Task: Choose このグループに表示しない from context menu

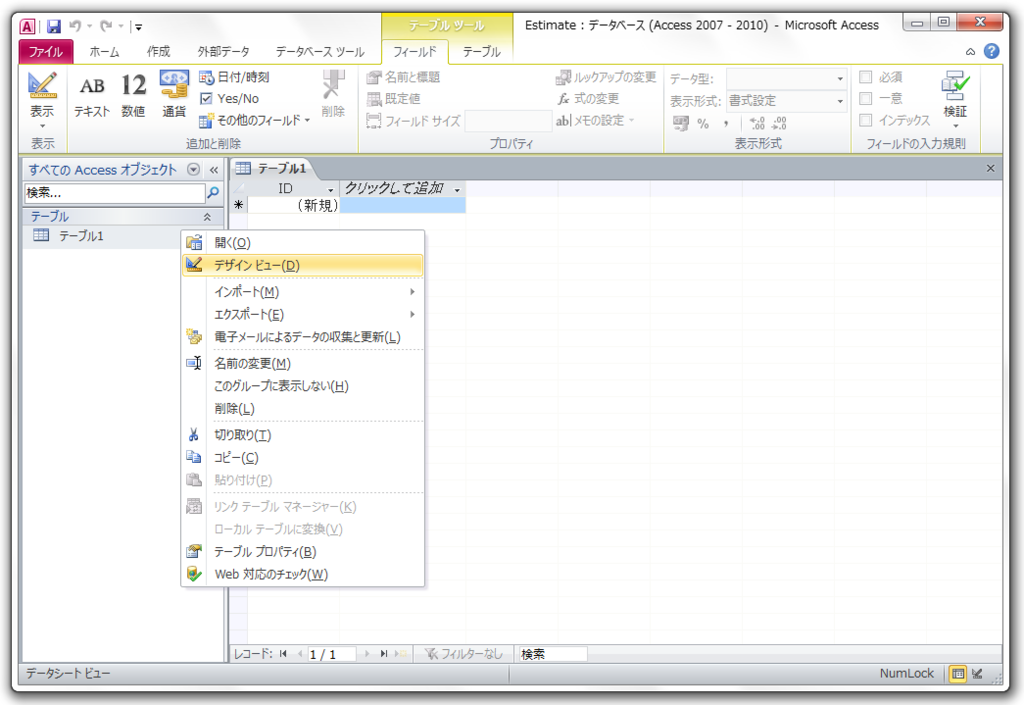Action: pos(303,386)
